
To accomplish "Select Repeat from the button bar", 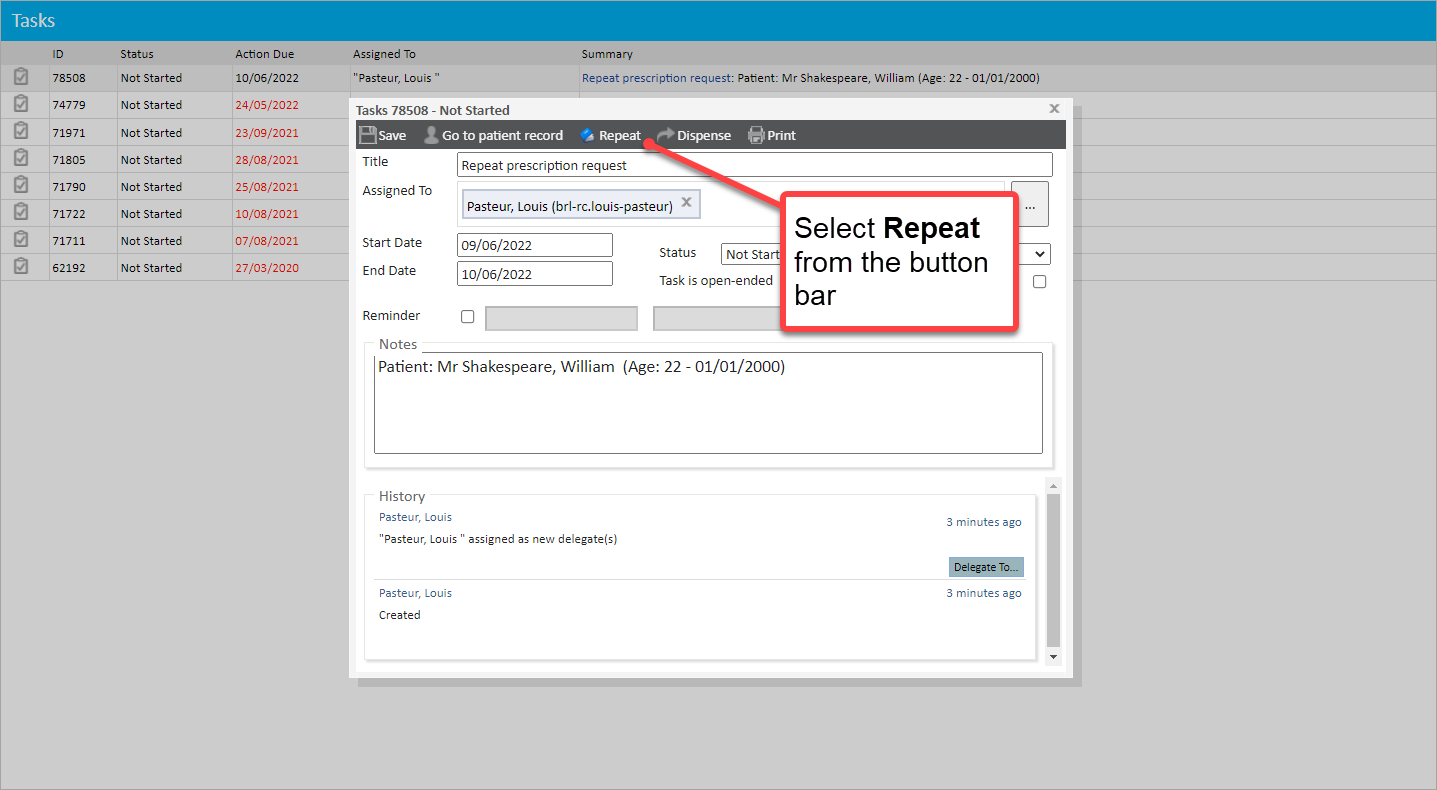I will tap(610, 135).
